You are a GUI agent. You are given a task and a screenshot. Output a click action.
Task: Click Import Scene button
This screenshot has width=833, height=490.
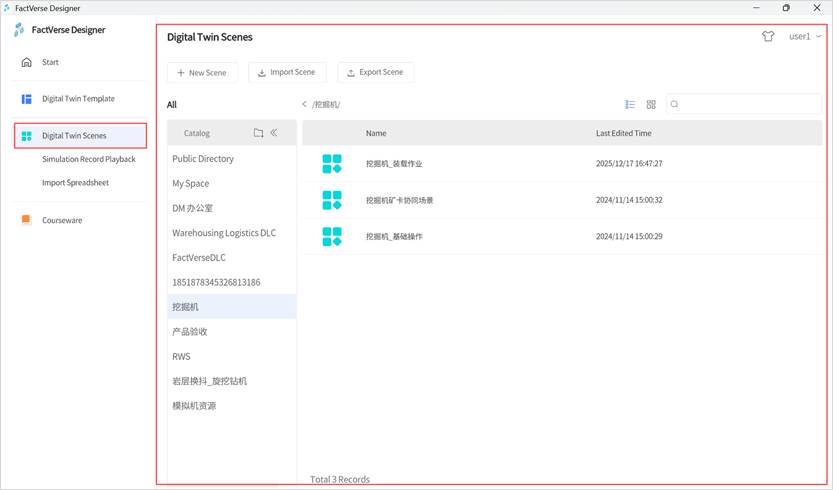tap(286, 73)
